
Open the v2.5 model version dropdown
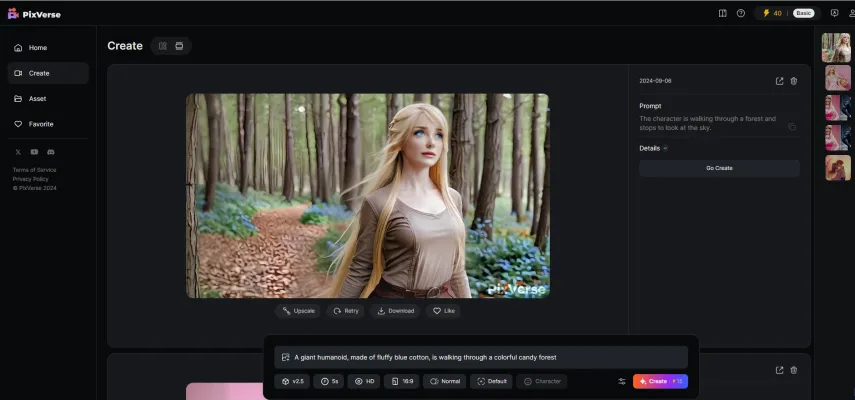click(x=292, y=381)
